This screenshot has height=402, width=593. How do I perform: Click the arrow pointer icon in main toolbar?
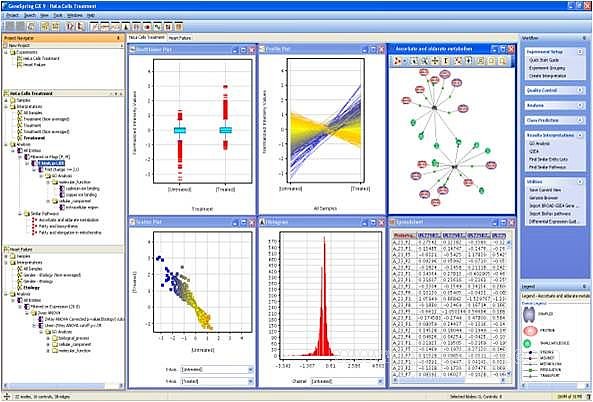pos(80,27)
